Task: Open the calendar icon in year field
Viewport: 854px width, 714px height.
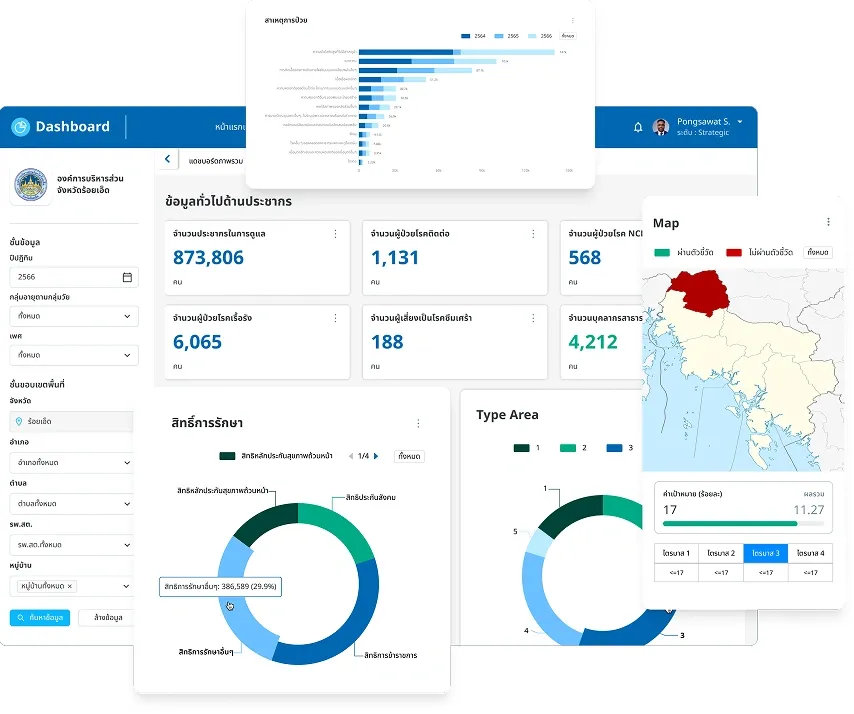Action: [127, 277]
